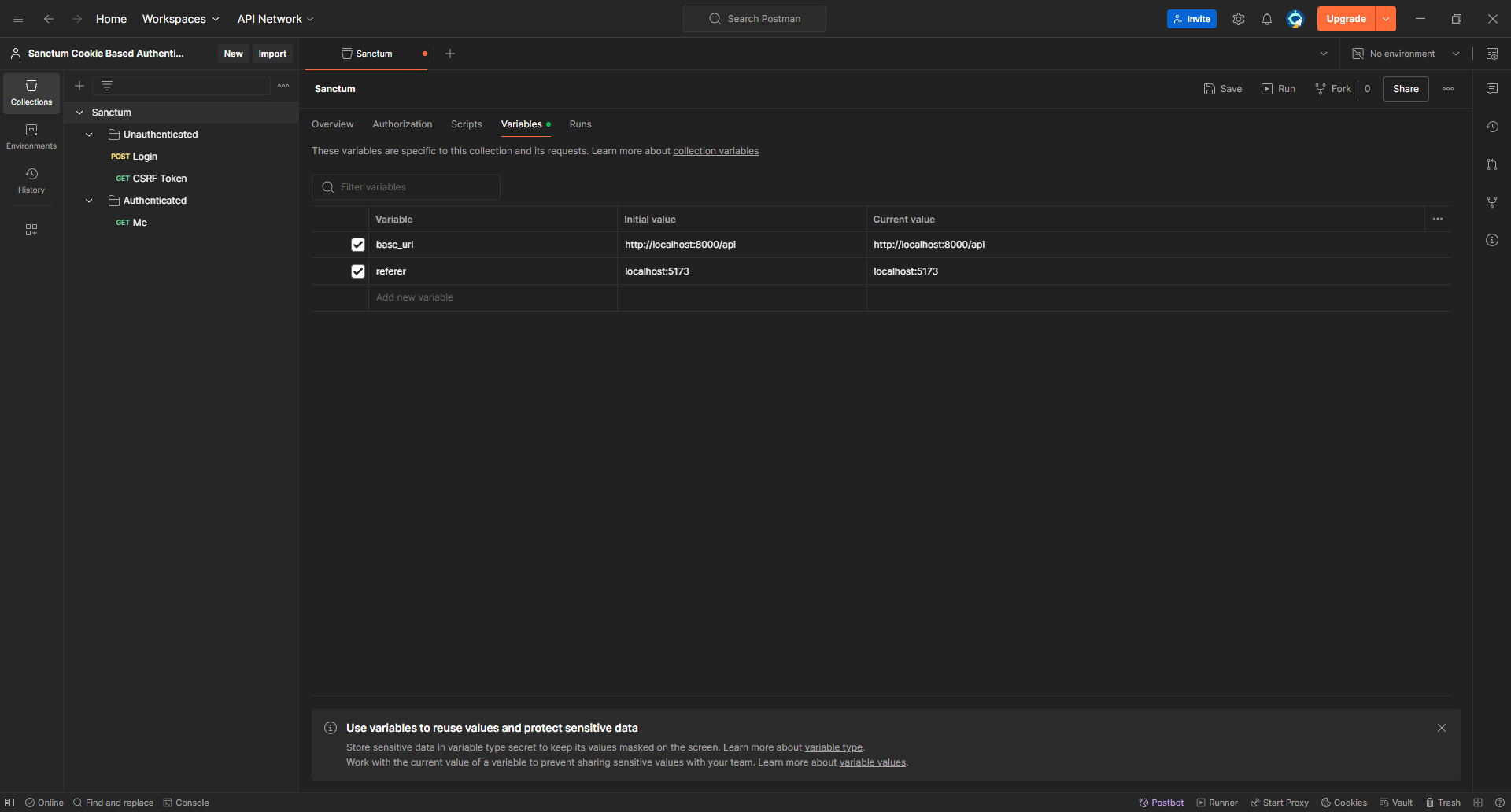Screen dimensions: 1511x812
Task: Click the Filter variables input field
Action: 417,187
